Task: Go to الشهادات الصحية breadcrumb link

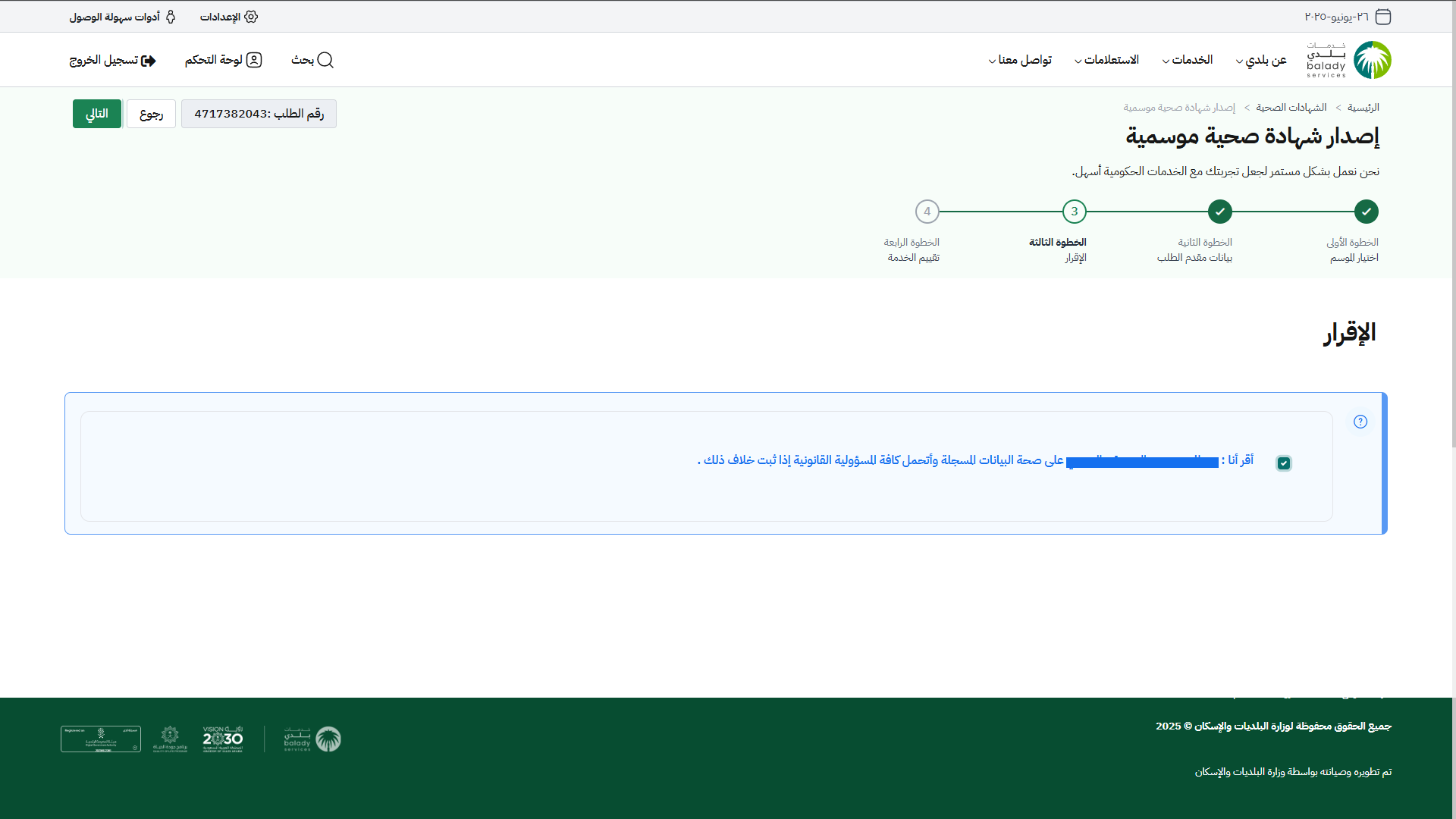Action: tap(1291, 108)
